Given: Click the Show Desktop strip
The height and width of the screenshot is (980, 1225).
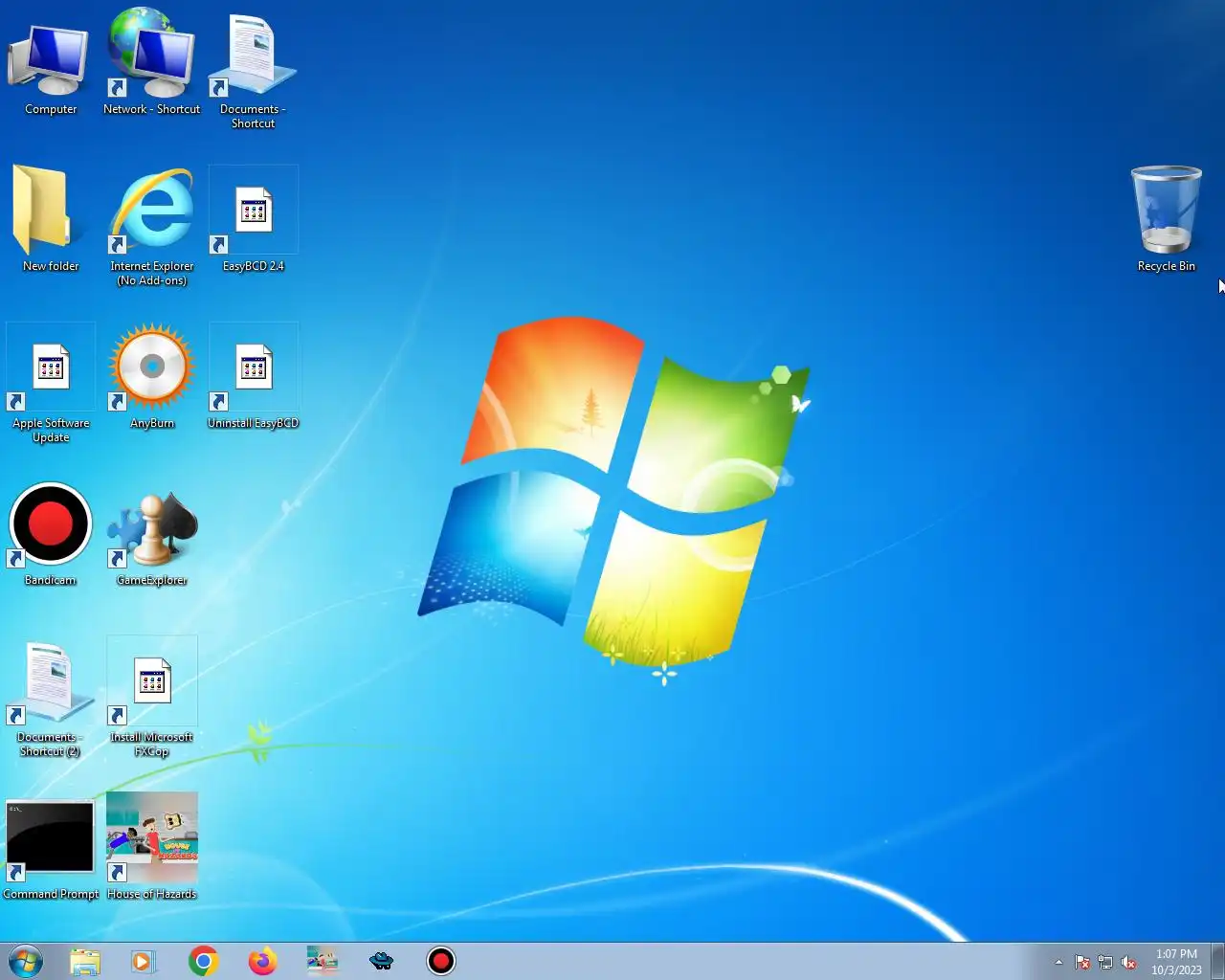Looking at the screenshot, I should click(x=1218, y=961).
